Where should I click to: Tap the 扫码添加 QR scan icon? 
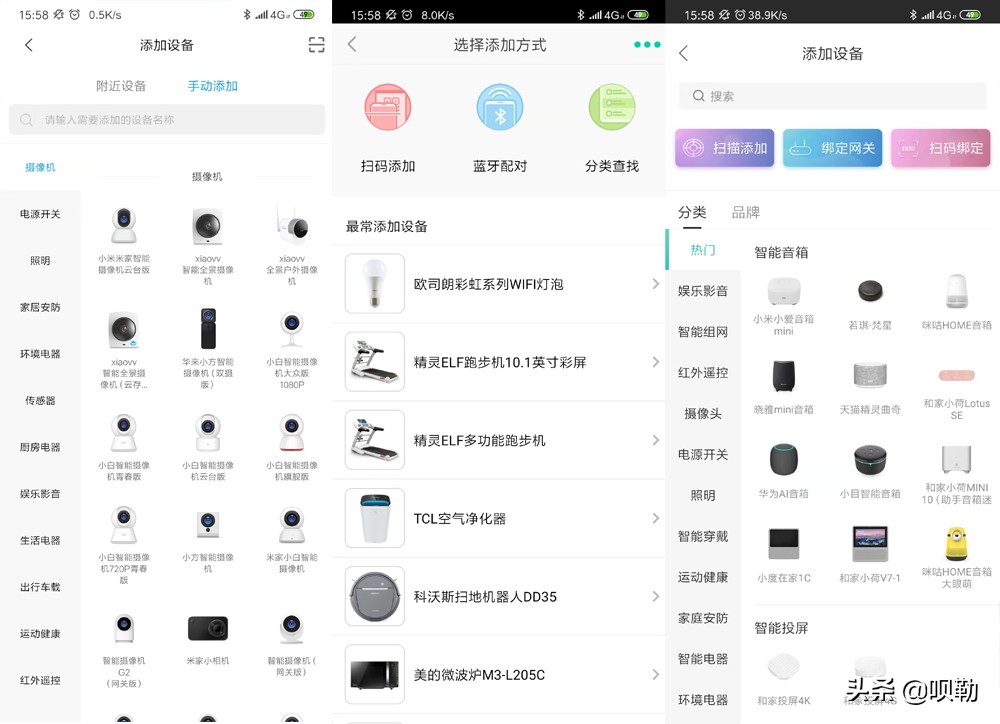click(388, 108)
